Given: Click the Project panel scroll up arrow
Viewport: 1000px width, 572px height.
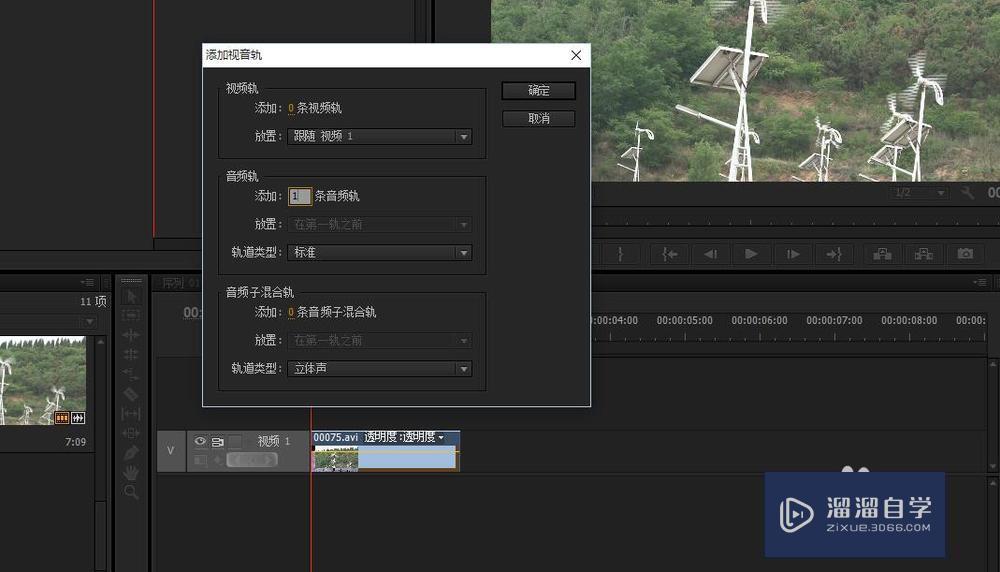Looking at the screenshot, I should [100, 342].
